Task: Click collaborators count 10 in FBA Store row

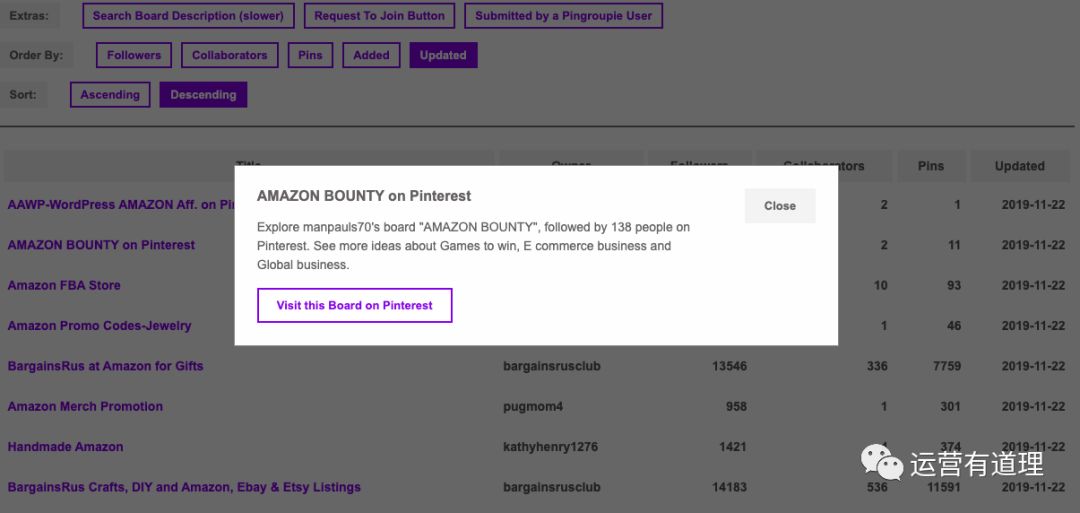Action: [x=880, y=285]
